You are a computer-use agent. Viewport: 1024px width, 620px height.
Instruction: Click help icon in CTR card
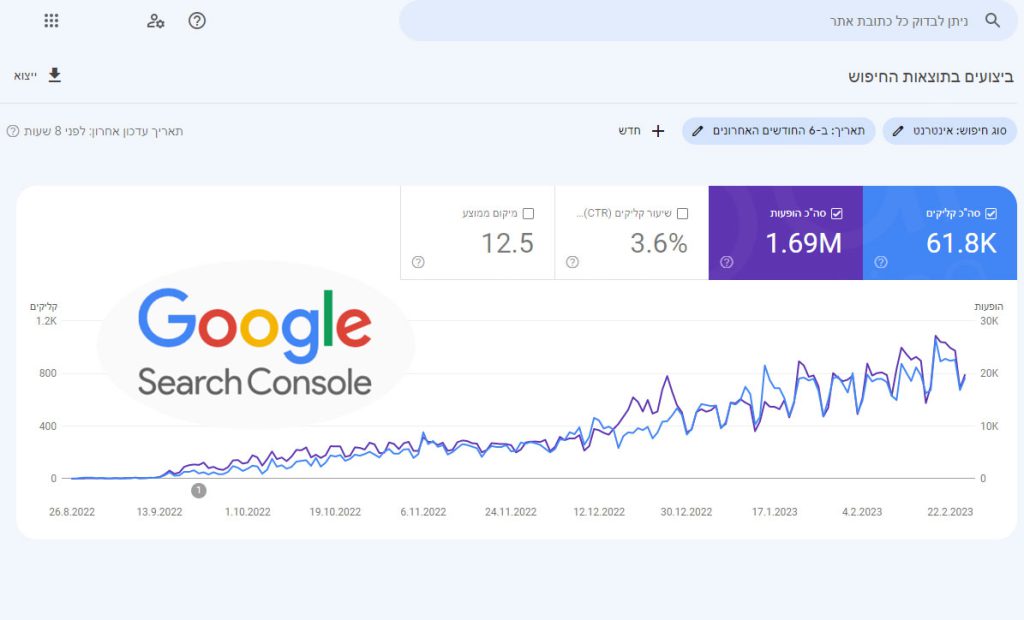[x=572, y=262]
